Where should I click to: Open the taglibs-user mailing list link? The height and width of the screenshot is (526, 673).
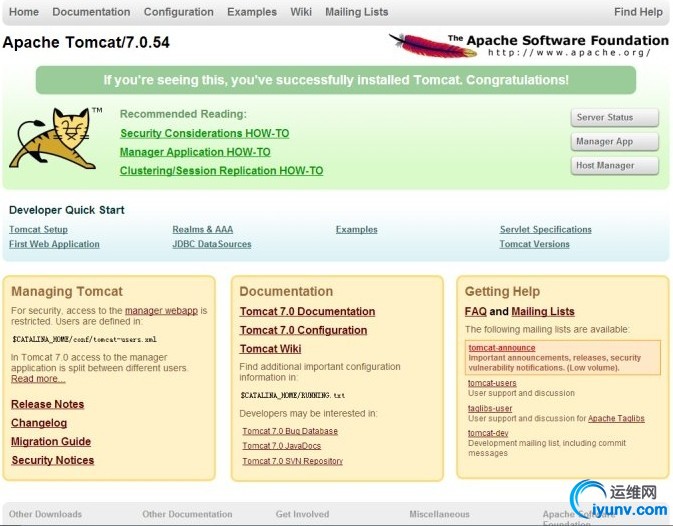(490, 408)
